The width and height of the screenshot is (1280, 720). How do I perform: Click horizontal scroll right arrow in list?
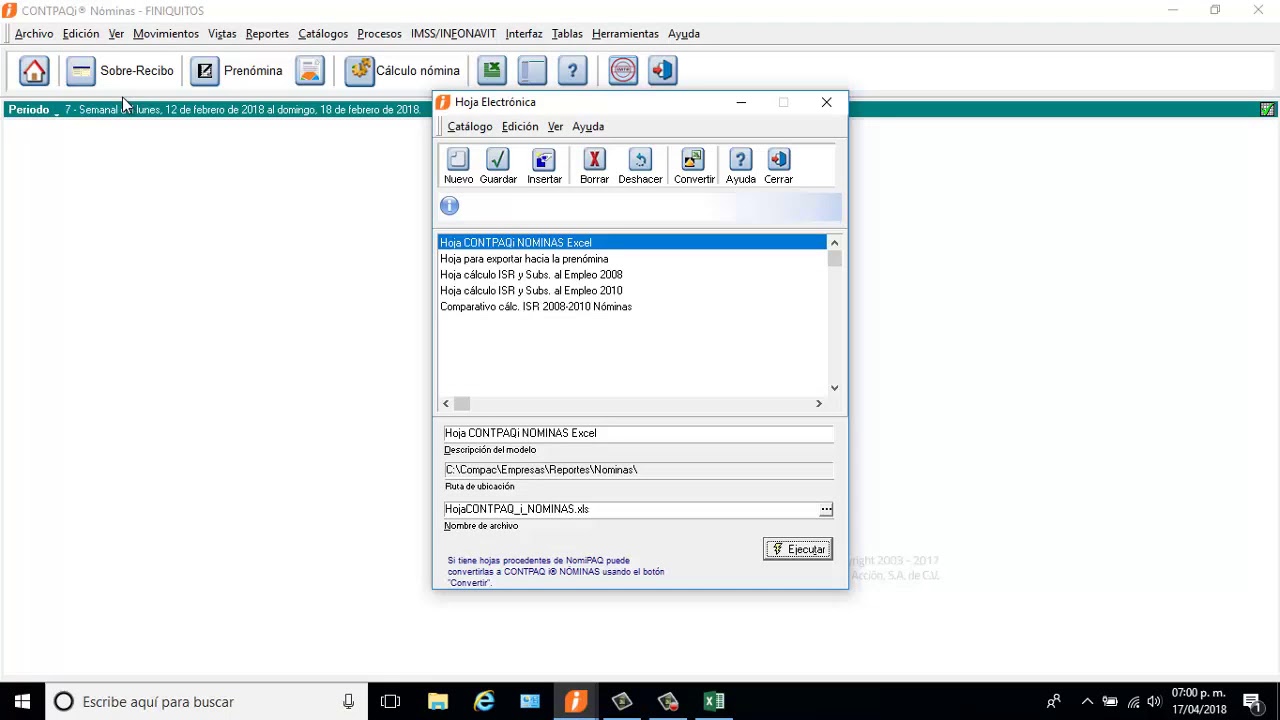(x=818, y=403)
